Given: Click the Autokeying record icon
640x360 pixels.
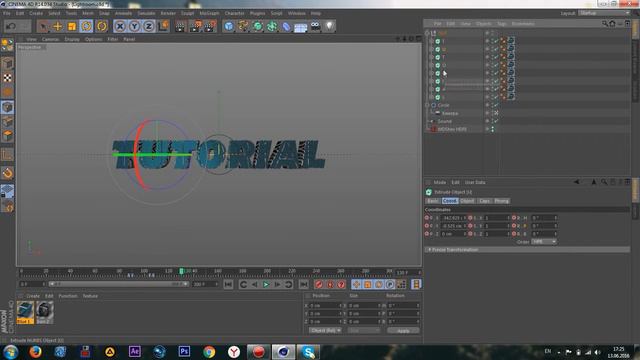Looking at the screenshot, I should [x=330, y=284].
